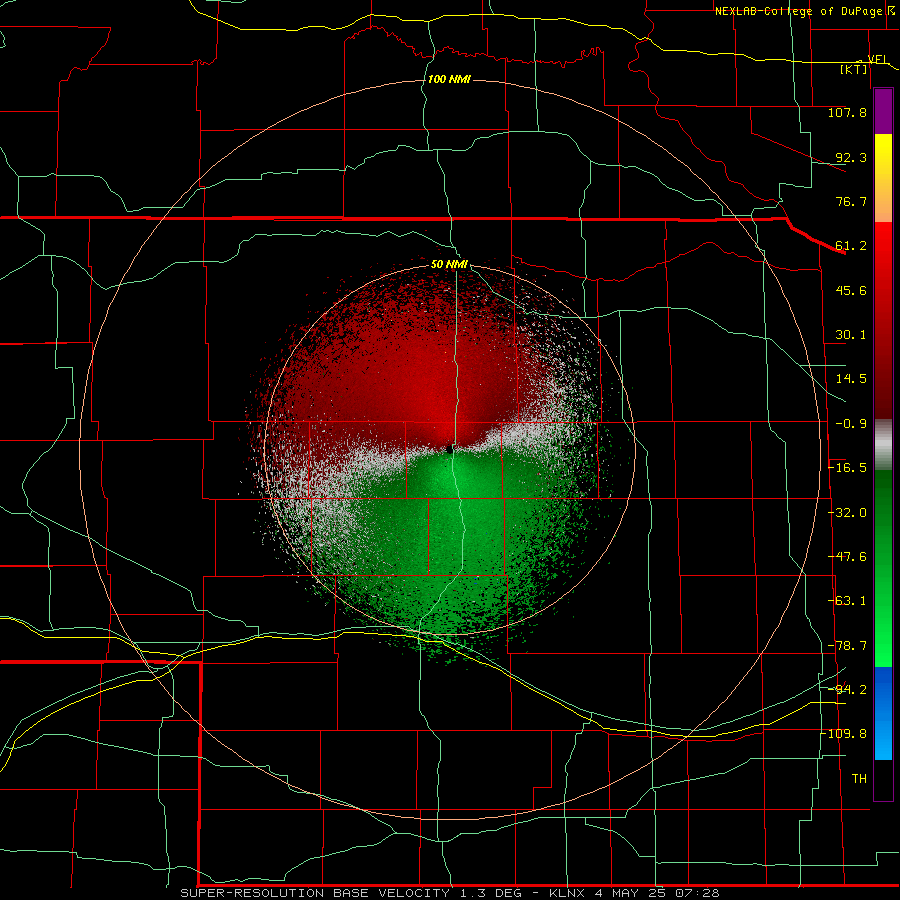Select the -47.6 scale value

tap(848, 557)
